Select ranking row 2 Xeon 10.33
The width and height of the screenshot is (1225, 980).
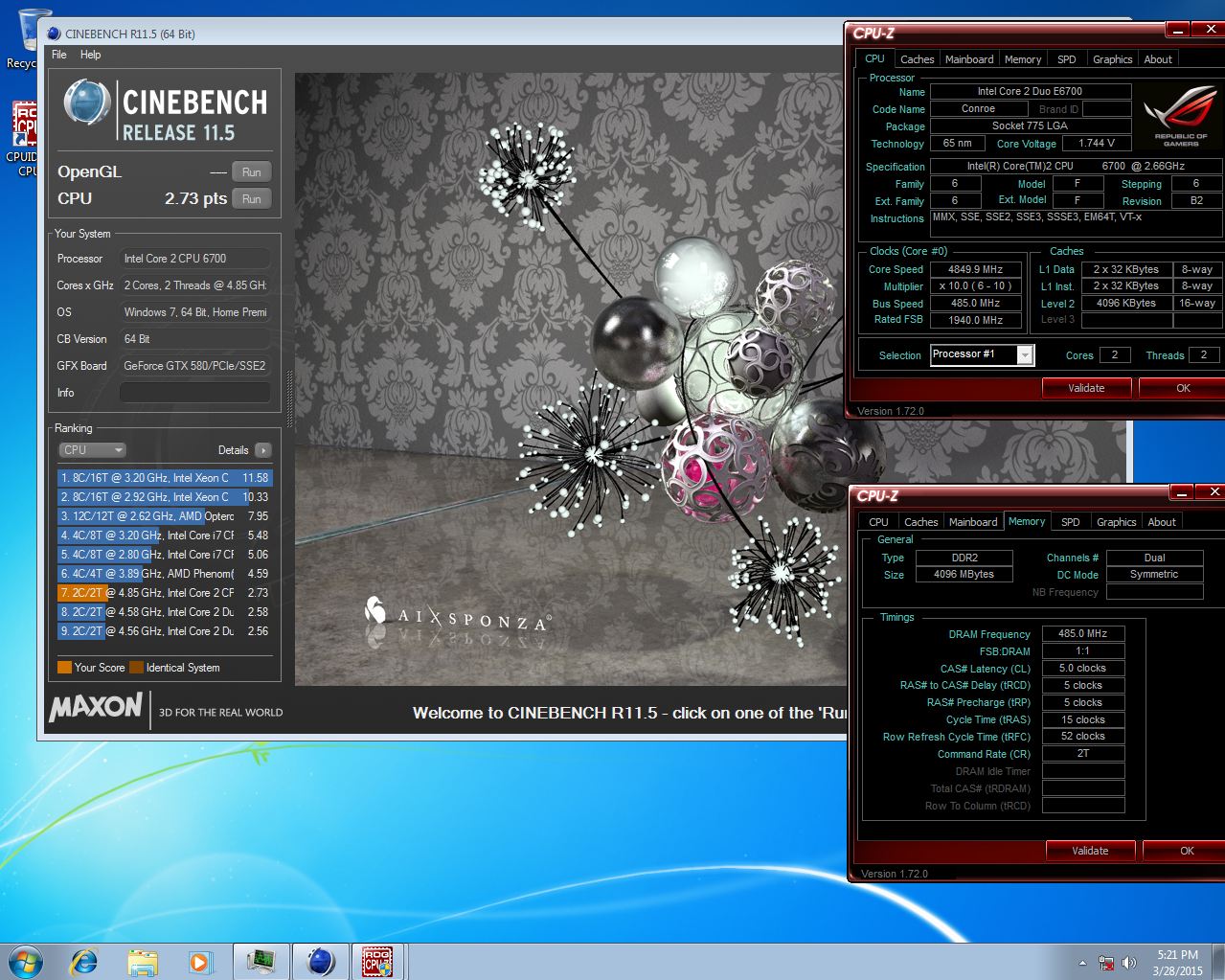165,497
